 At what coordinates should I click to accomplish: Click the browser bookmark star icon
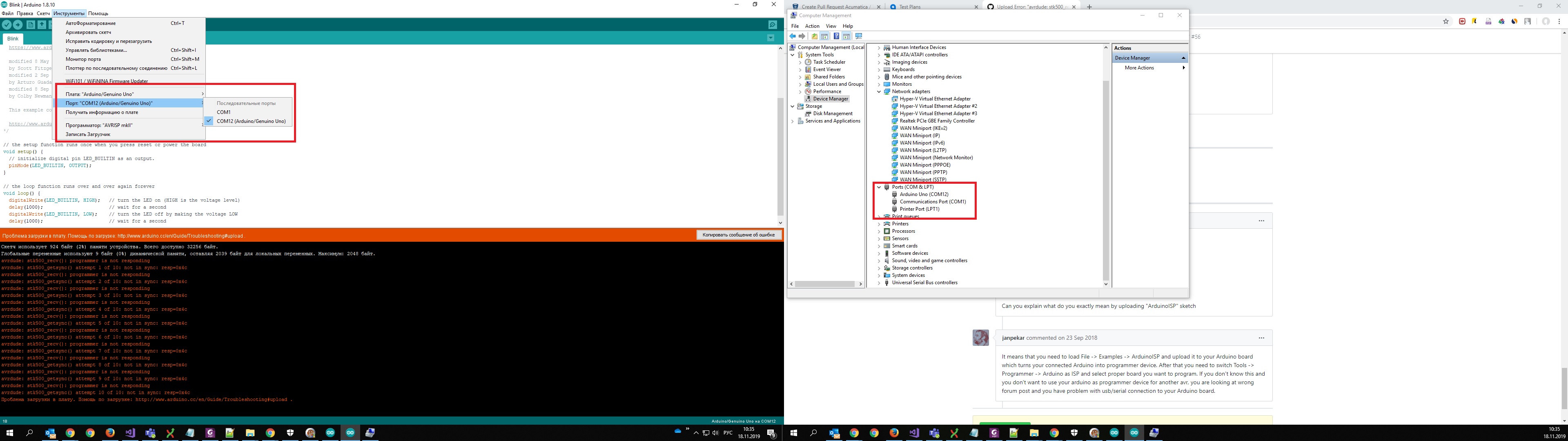[x=1445, y=21]
